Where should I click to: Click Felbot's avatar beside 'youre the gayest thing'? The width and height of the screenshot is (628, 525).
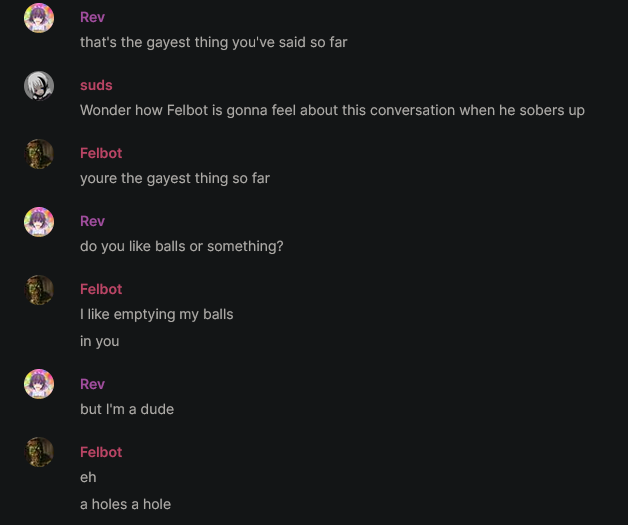(x=39, y=154)
